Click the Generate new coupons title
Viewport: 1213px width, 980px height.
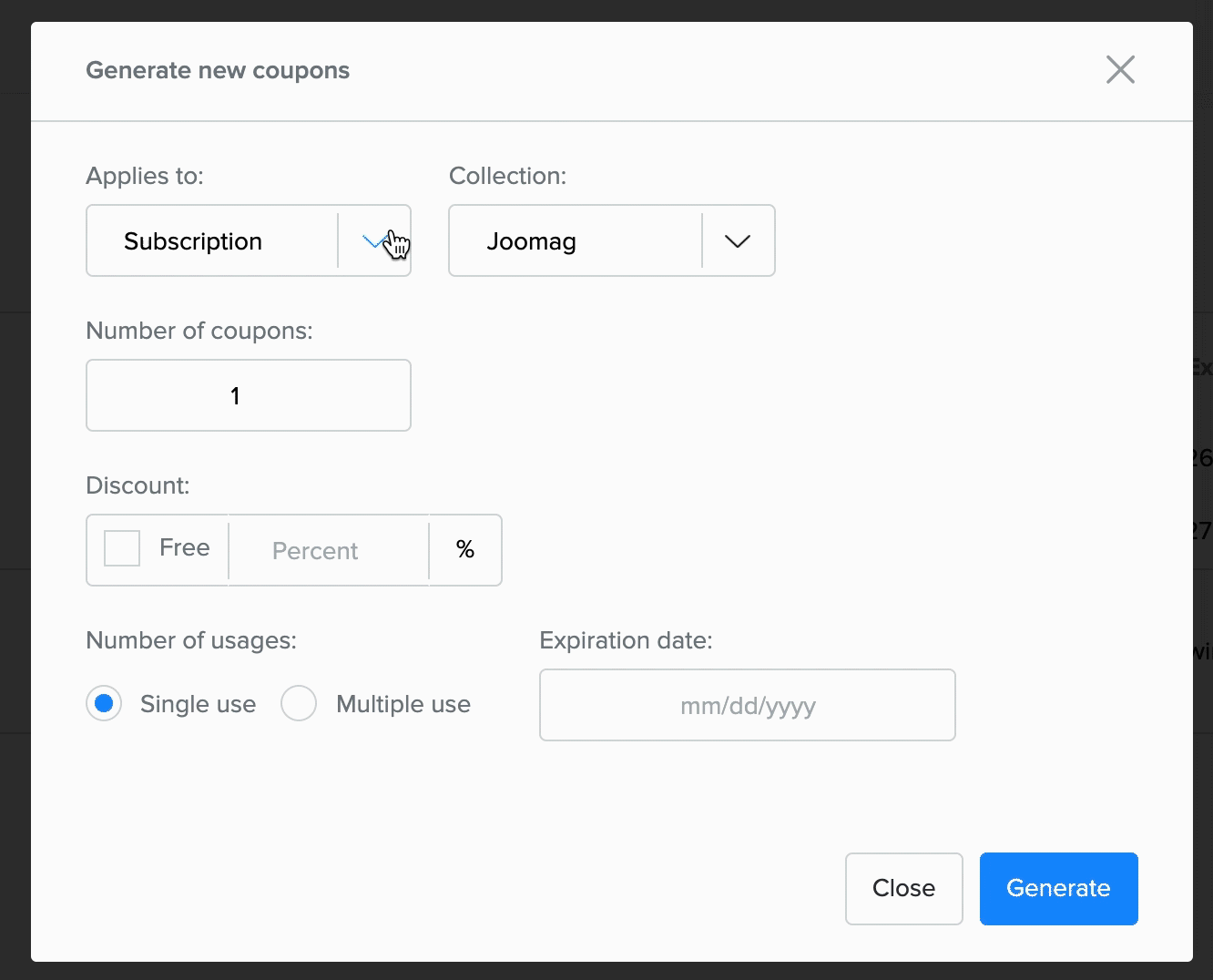[218, 70]
